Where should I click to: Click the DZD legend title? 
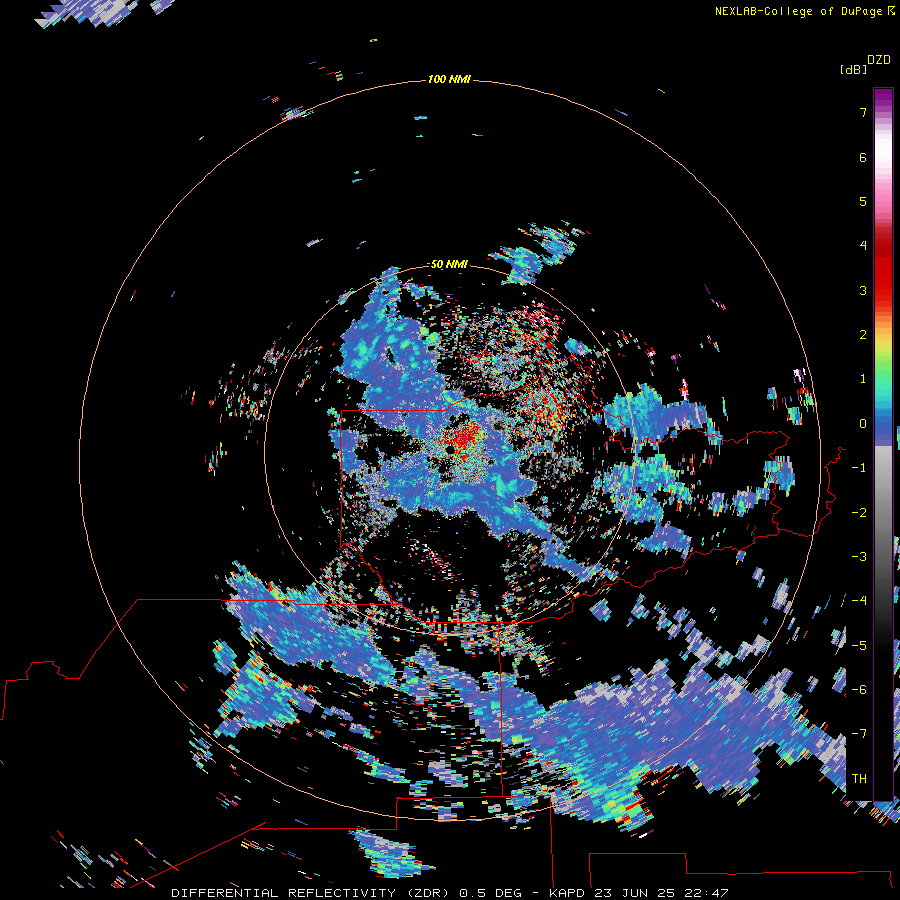(x=879, y=60)
